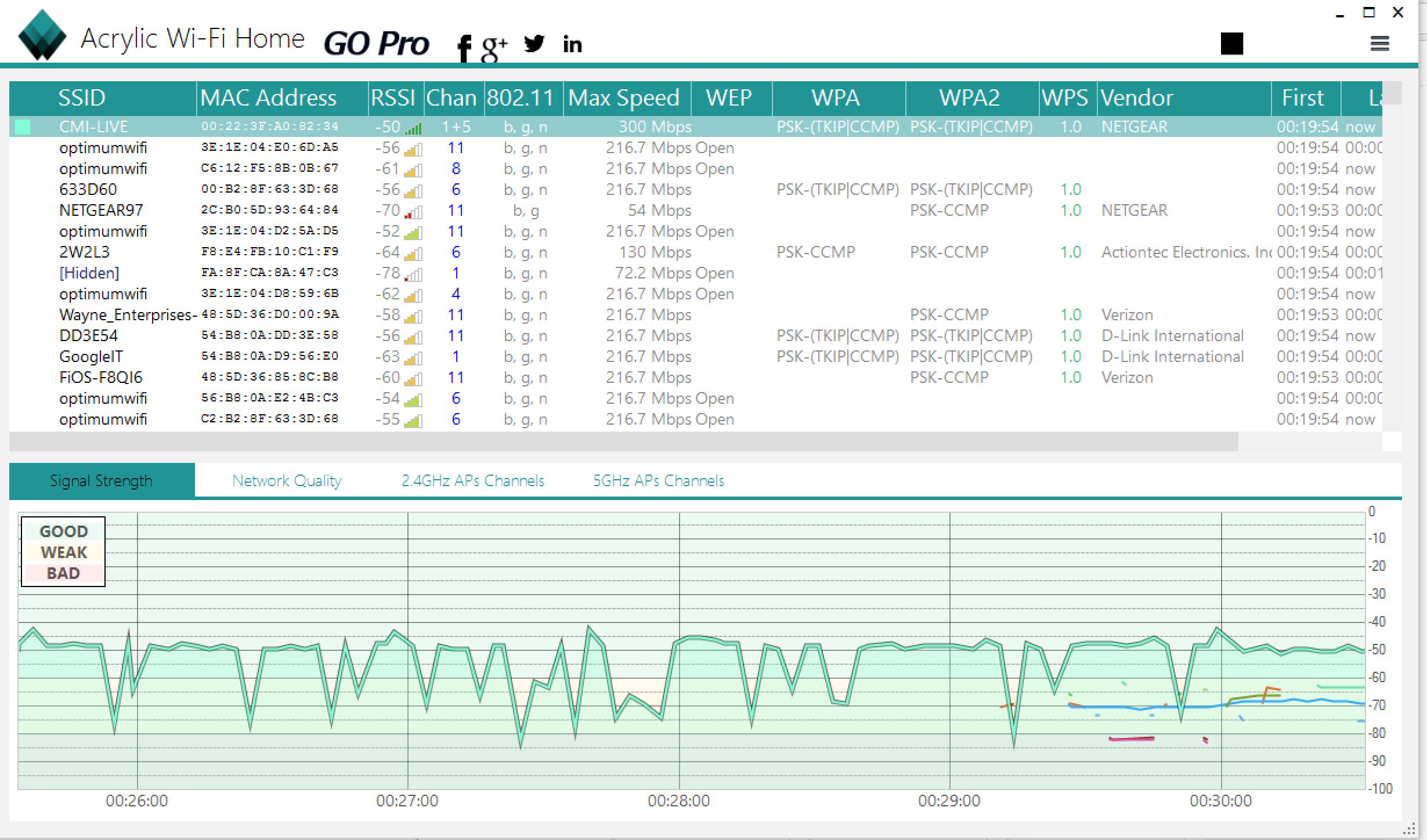Click the Twitter bird icon

pos(534,44)
